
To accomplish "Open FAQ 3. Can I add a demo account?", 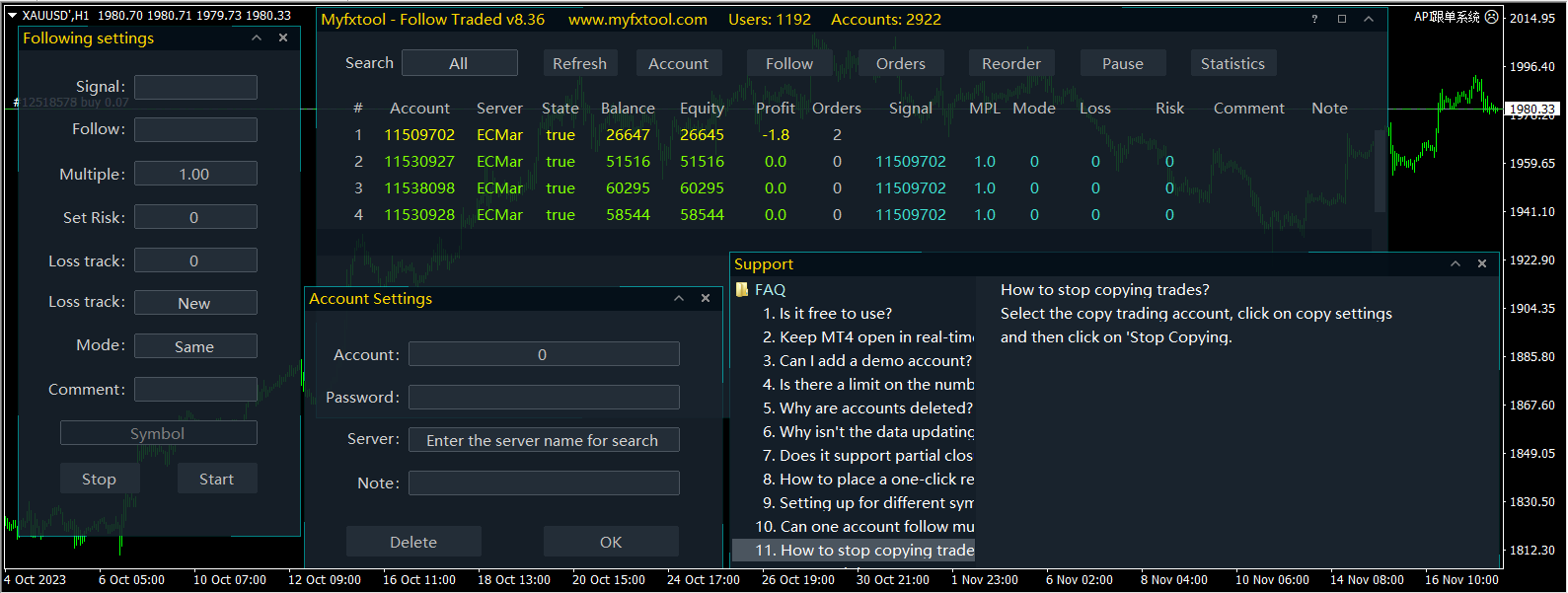I will pos(855,361).
